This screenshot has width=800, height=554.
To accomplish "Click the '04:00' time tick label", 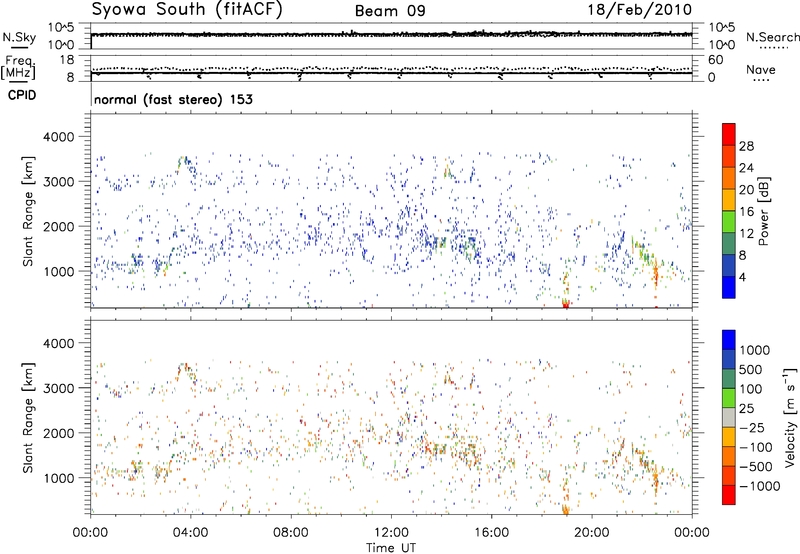I will [190, 533].
